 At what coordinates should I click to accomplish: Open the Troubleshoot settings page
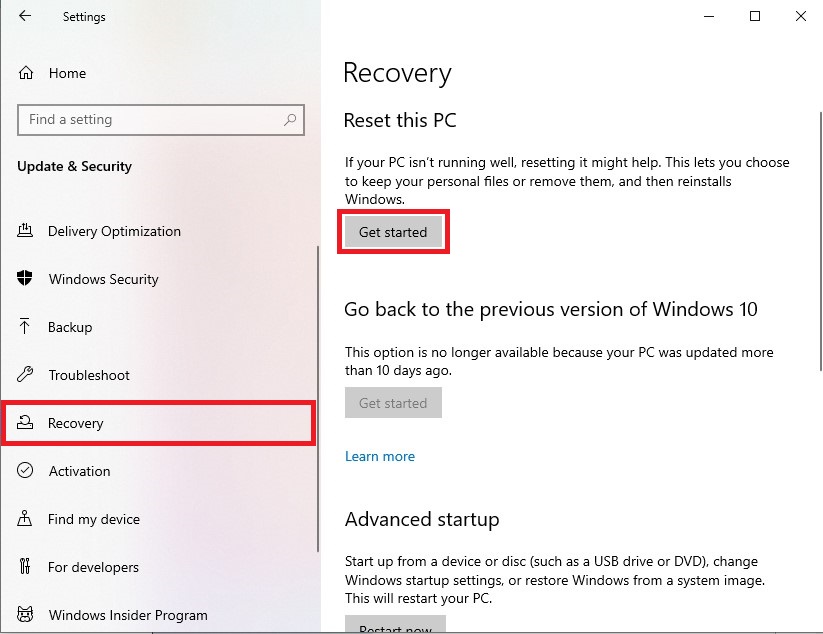89,375
